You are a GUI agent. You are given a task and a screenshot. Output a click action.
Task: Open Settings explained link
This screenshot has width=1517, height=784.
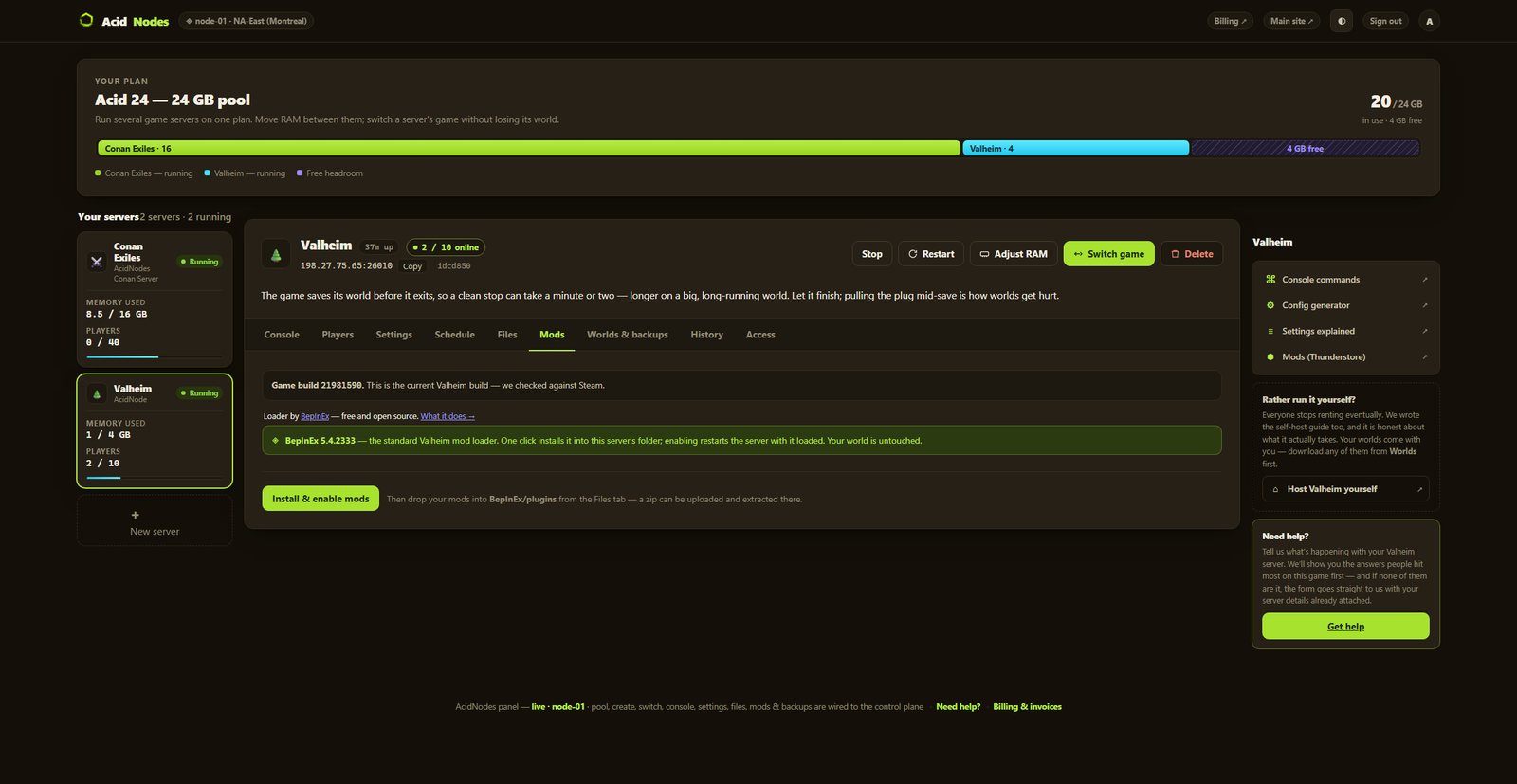[x=1345, y=331]
